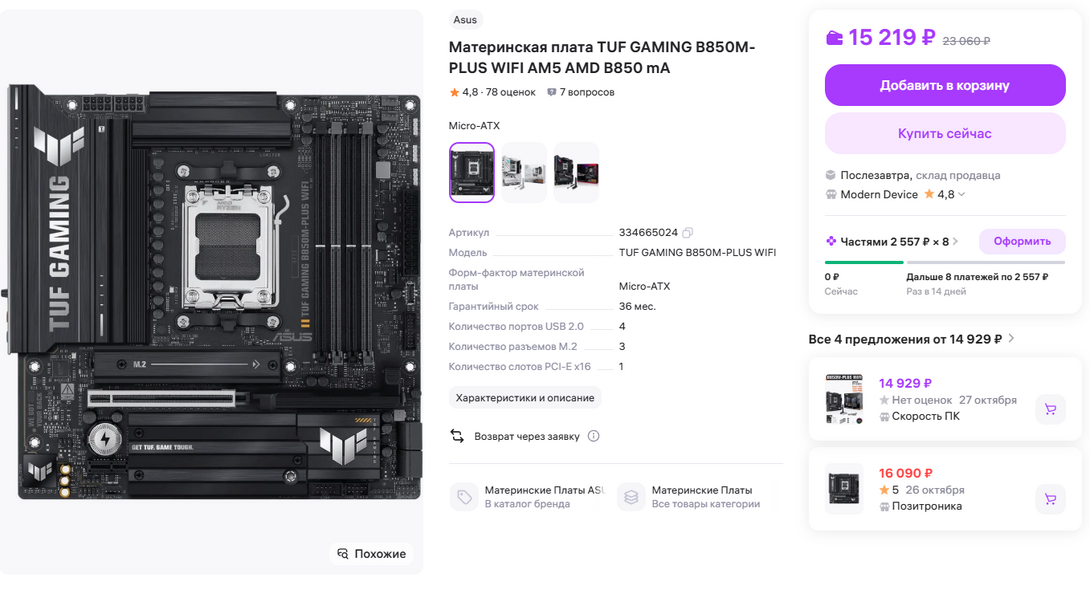The image size is (1090, 598).
Task: Add the 14 929 ₽ offer to cart
Action: click(1050, 409)
